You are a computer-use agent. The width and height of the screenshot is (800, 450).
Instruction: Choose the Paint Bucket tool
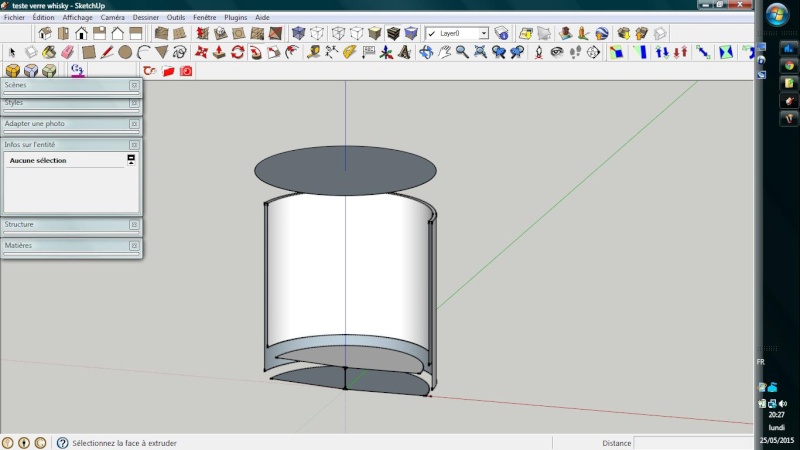pos(49,52)
